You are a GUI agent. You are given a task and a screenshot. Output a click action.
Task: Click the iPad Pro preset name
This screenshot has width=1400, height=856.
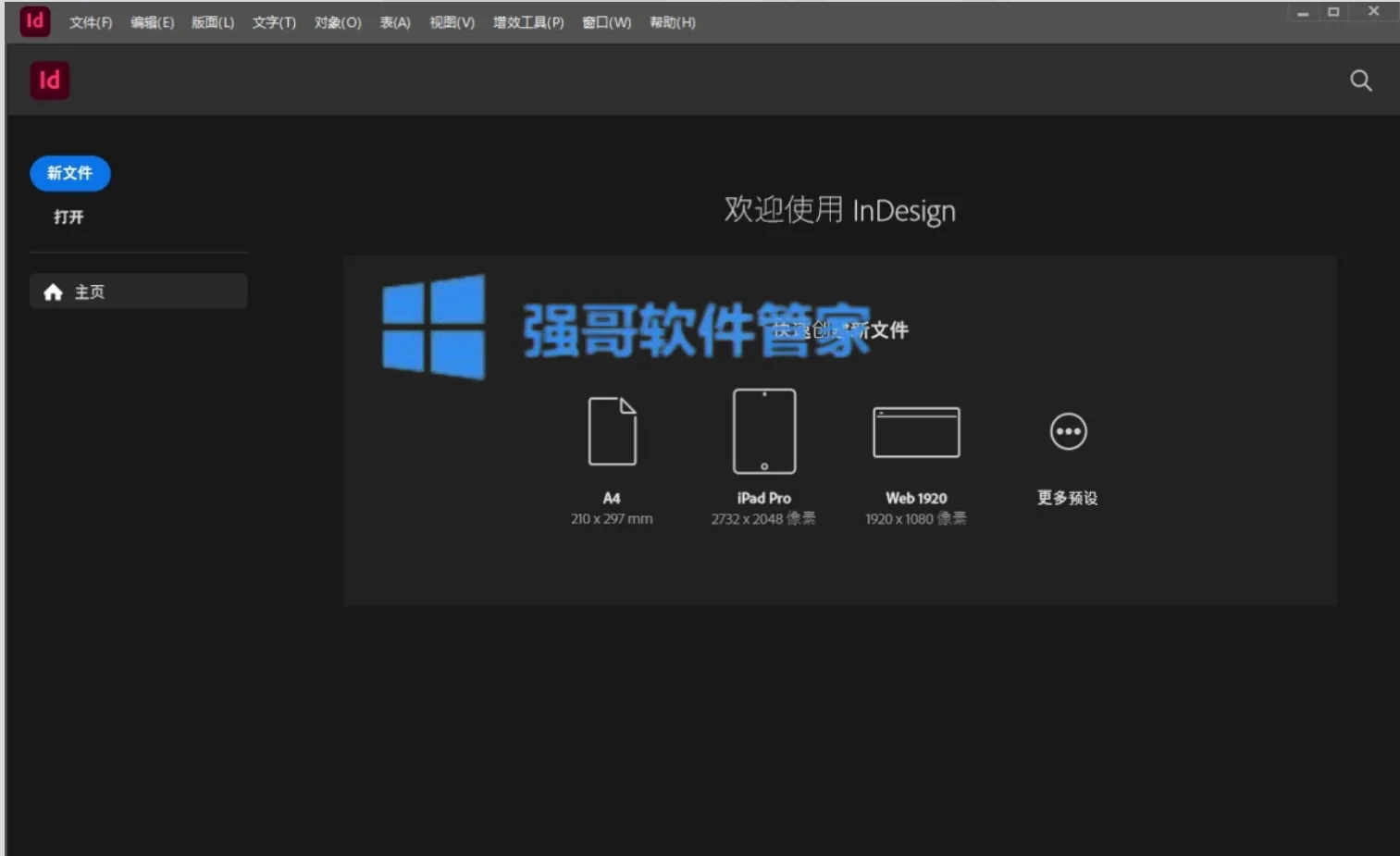[764, 498]
